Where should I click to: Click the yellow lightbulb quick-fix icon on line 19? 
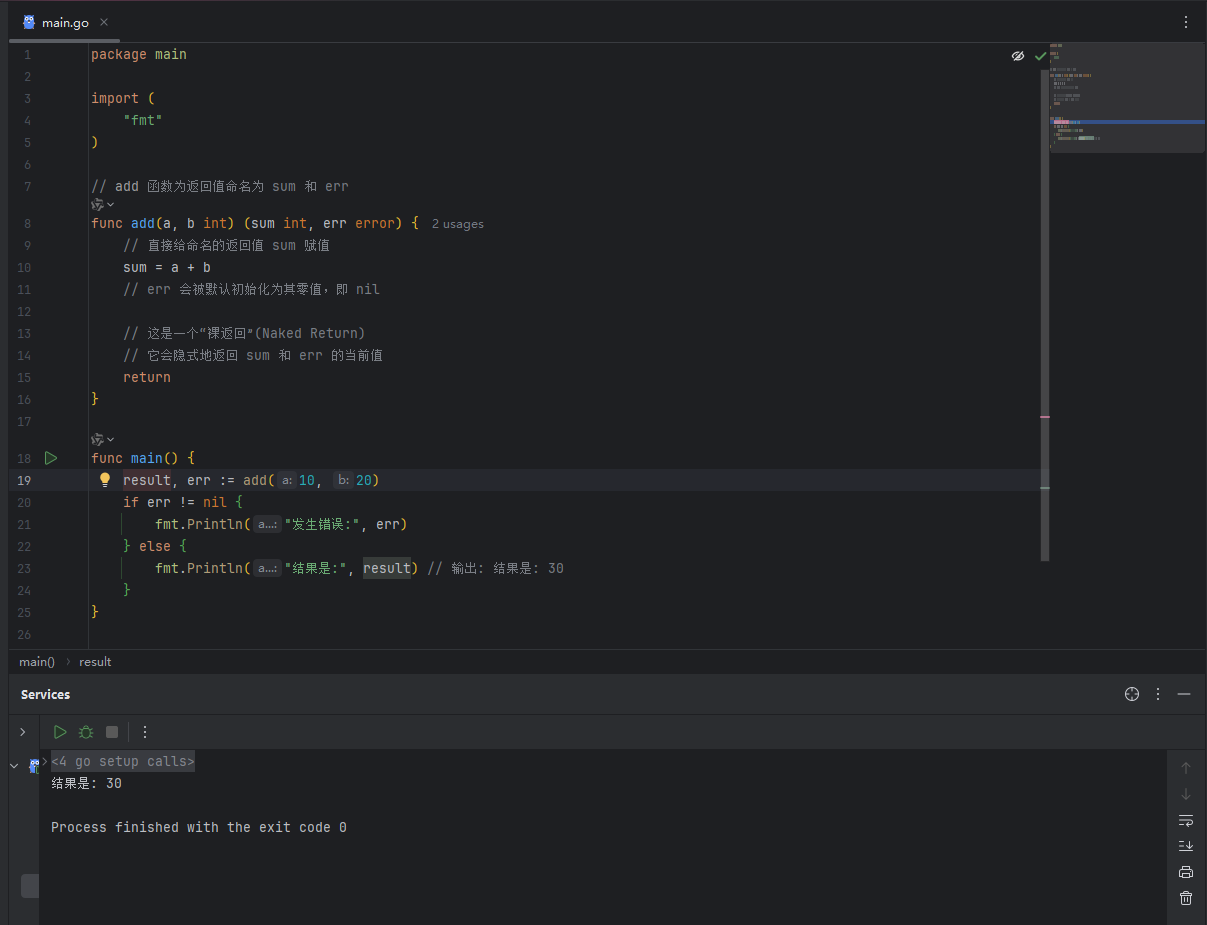coord(105,480)
